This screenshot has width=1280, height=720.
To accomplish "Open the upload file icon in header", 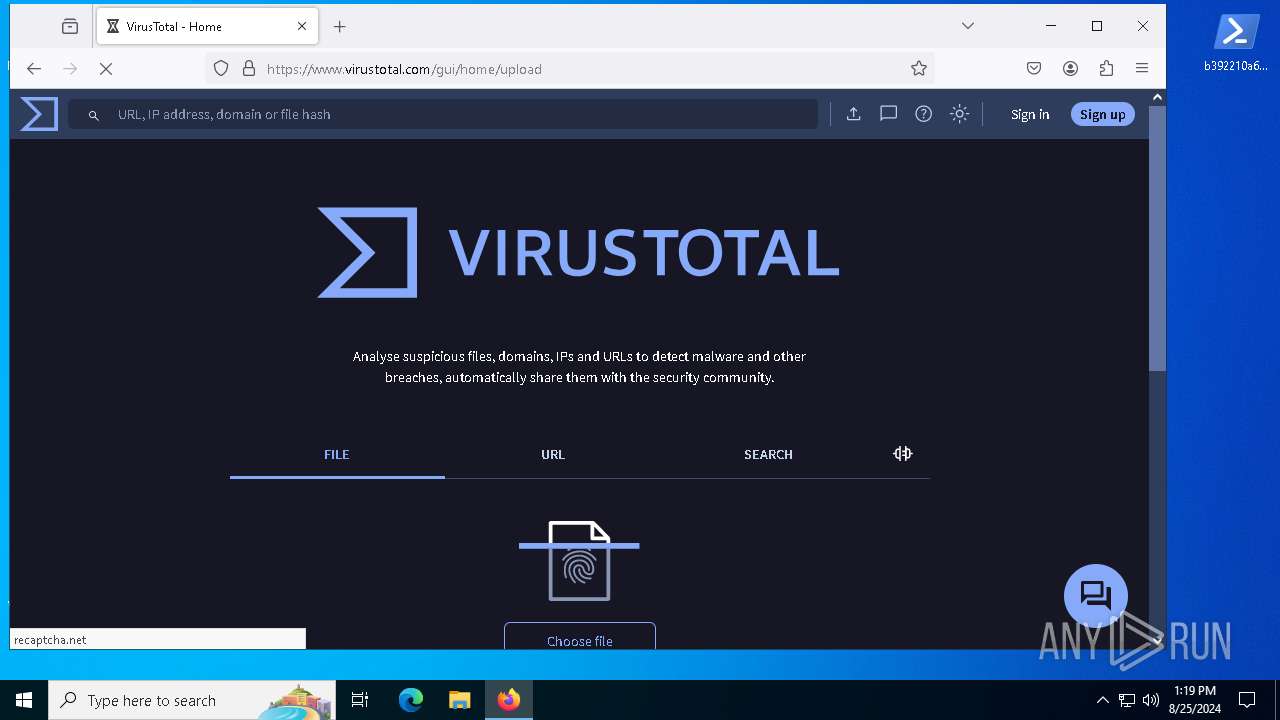I will tap(853, 114).
